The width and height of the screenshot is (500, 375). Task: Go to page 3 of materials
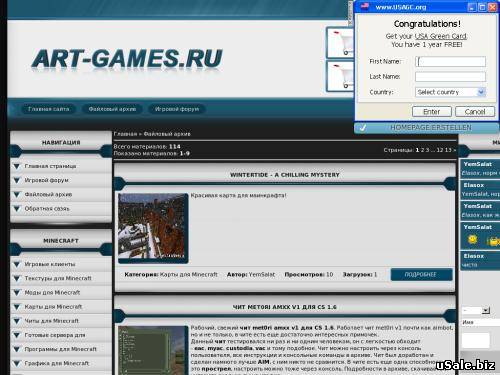[x=427, y=150]
